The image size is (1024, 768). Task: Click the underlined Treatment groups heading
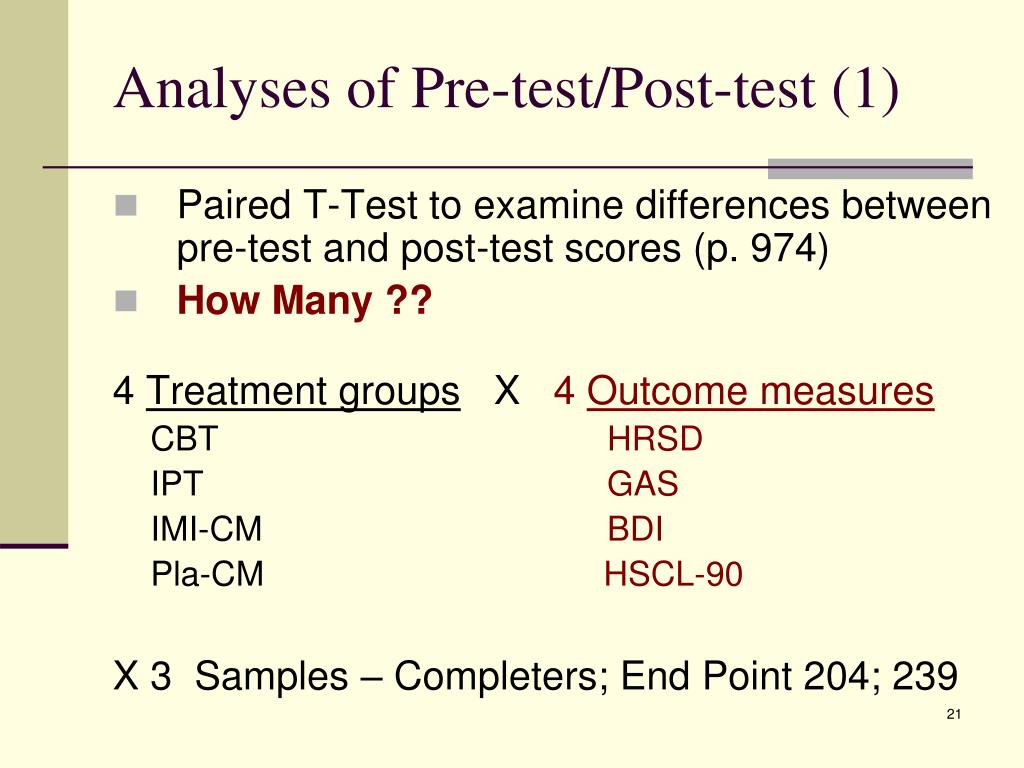(x=303, y=392)
